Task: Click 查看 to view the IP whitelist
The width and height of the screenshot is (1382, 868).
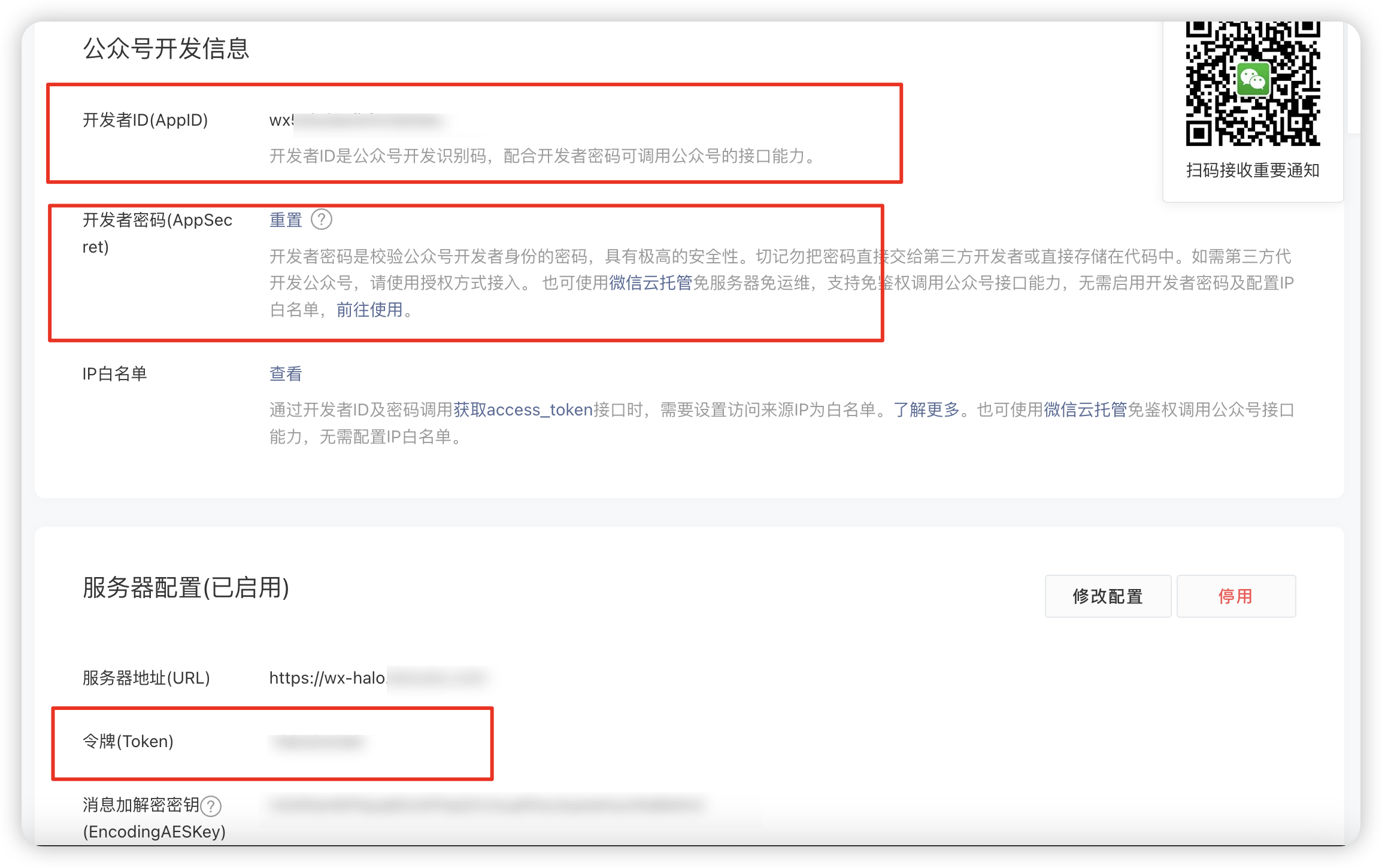Action: [286, 374]
